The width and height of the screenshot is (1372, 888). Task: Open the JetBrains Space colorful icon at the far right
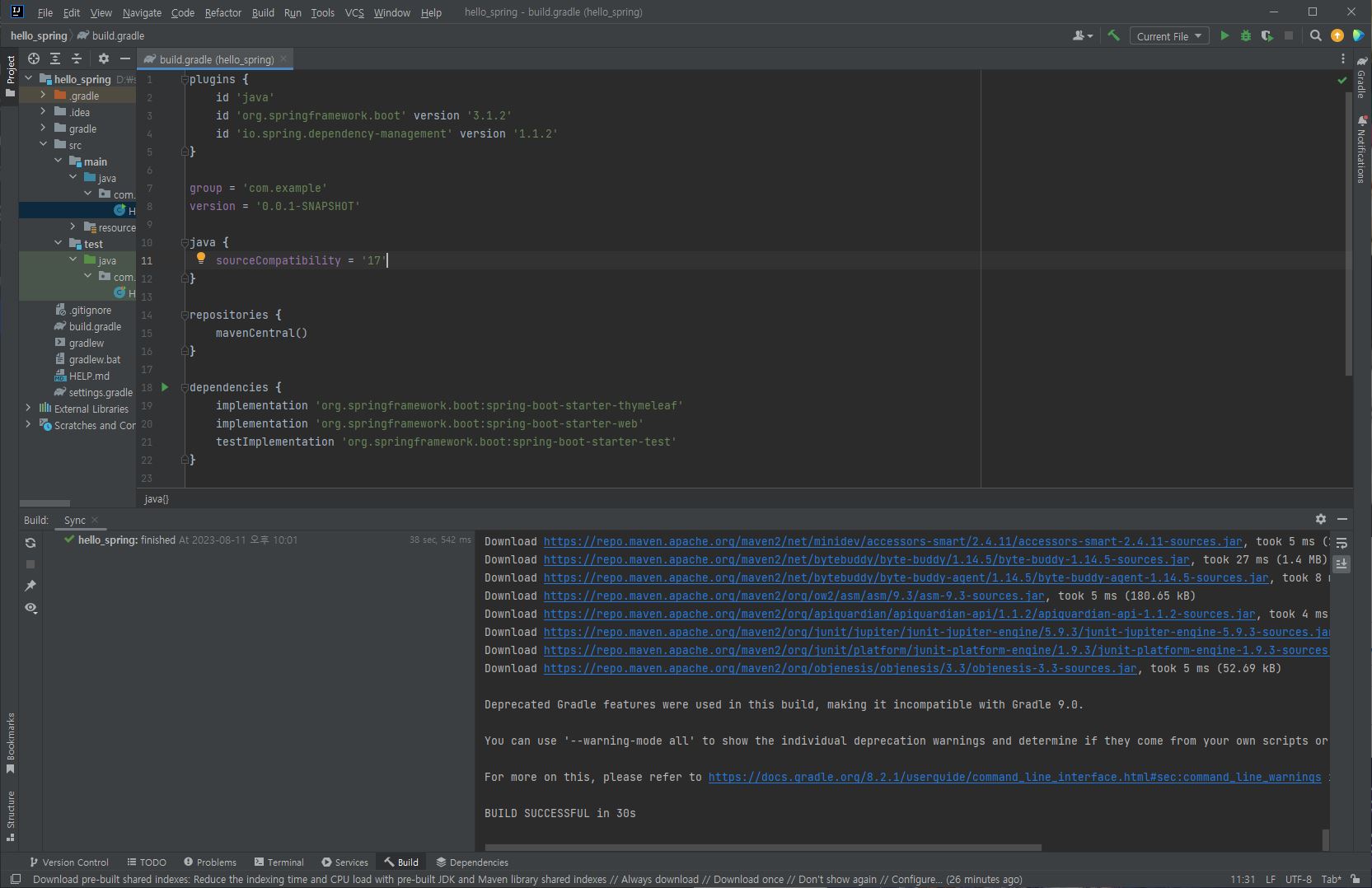[1357, 35]
